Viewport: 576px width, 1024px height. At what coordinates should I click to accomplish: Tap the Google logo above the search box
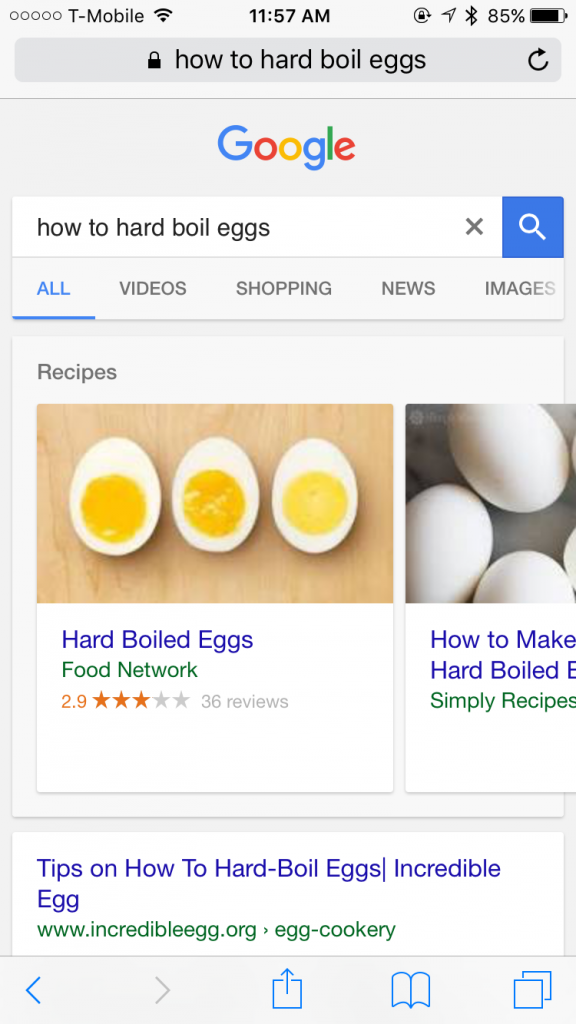pyautogui.click(x=286, y=147)
